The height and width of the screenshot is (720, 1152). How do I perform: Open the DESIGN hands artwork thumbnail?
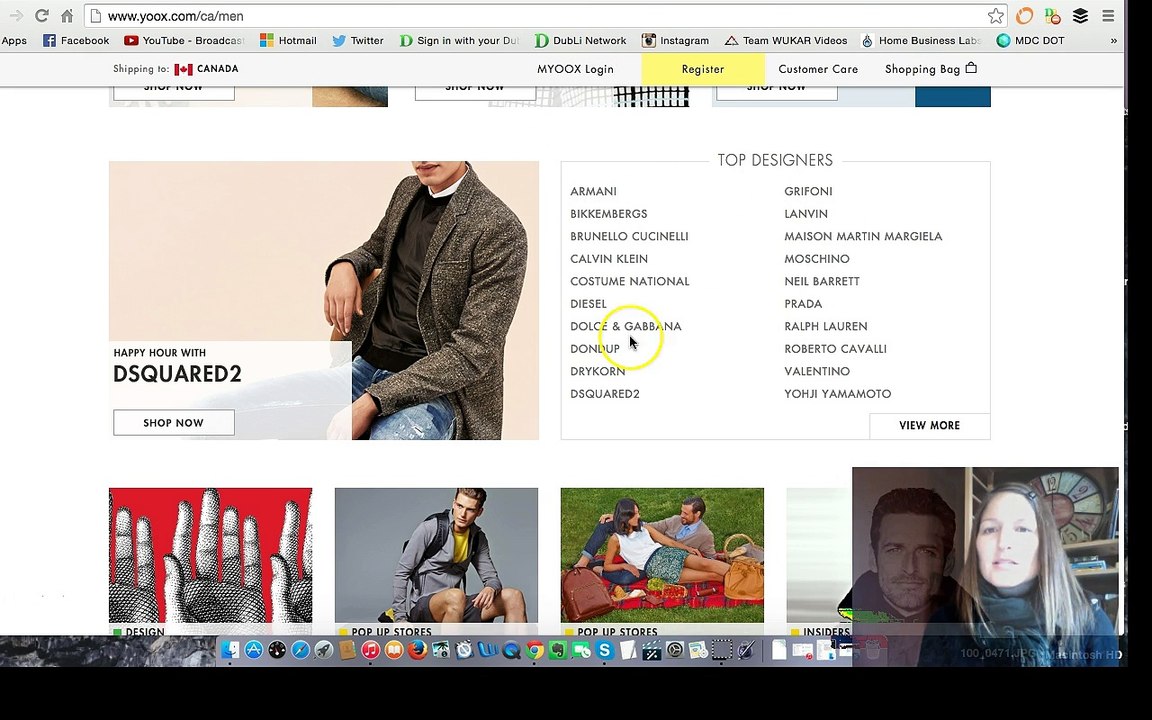[210, 555]
